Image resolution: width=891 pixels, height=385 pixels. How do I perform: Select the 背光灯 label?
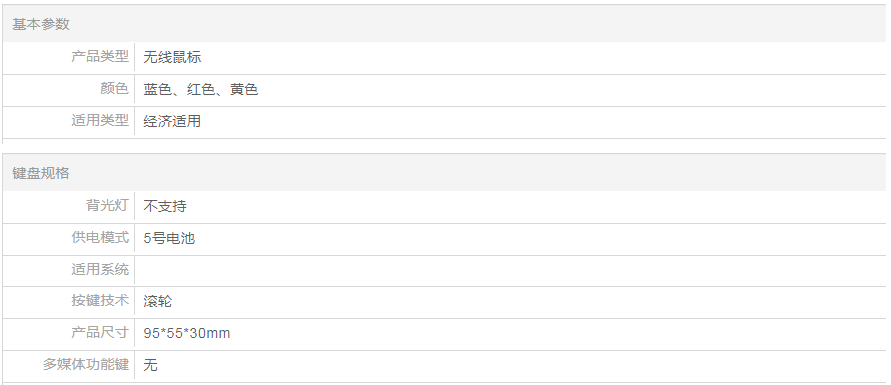click(107, 206)
